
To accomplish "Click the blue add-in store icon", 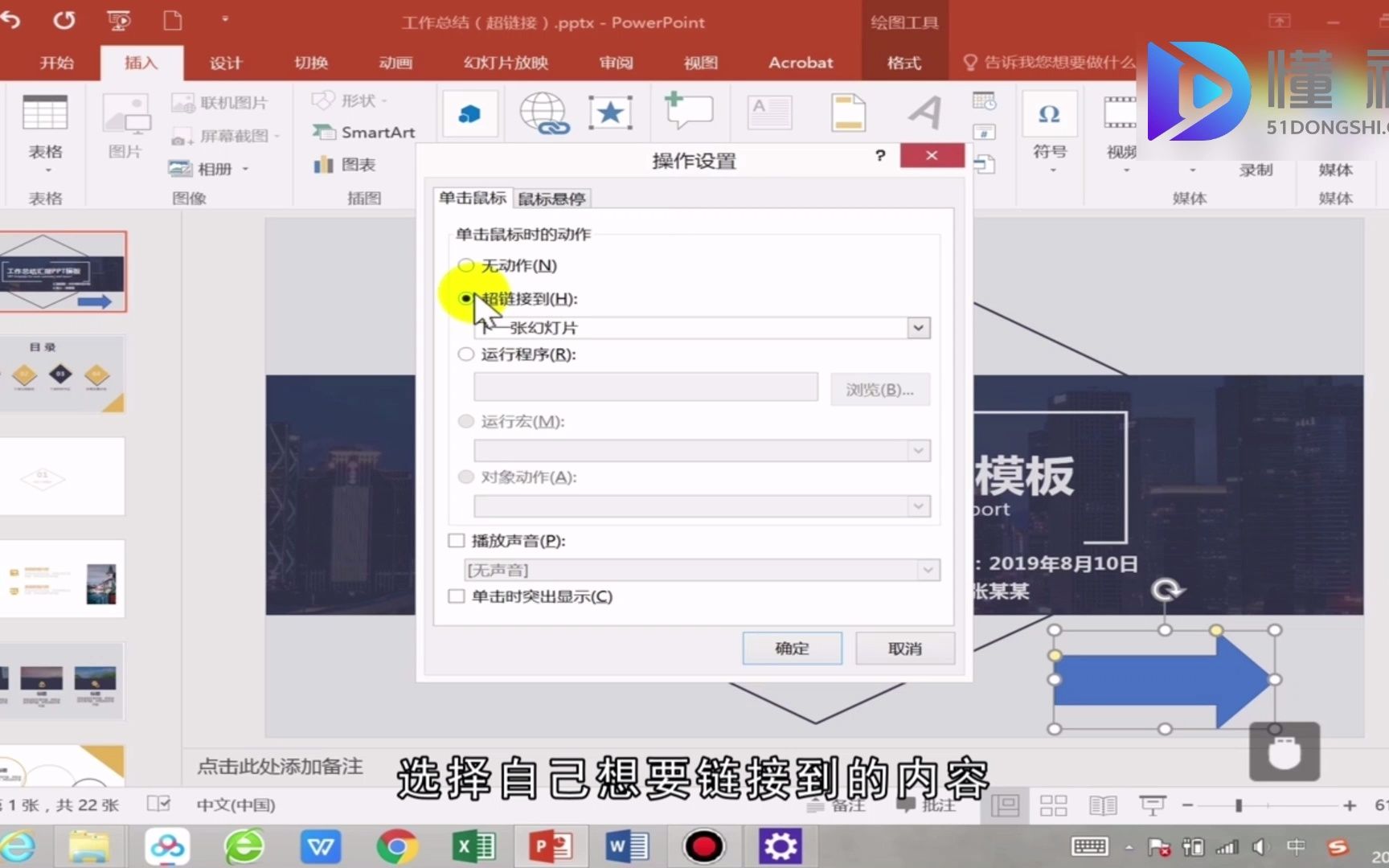I will [x=469, y=113].
